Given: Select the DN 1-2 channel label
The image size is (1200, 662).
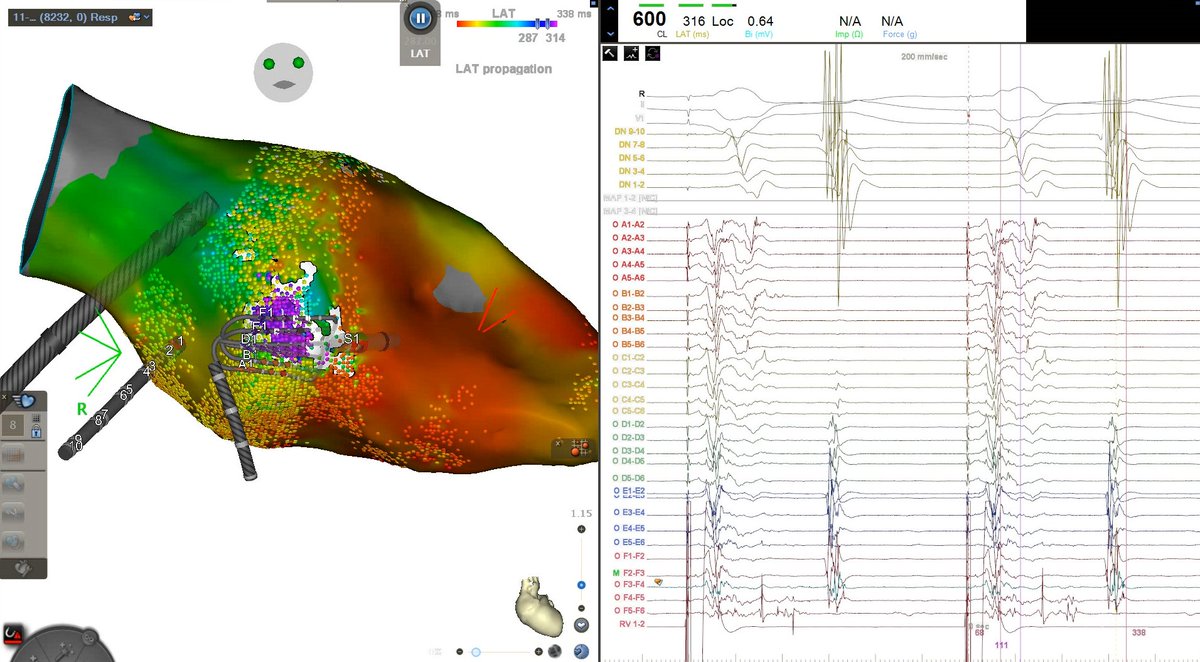Looking at the screenshot, I should tap(632, 184).
